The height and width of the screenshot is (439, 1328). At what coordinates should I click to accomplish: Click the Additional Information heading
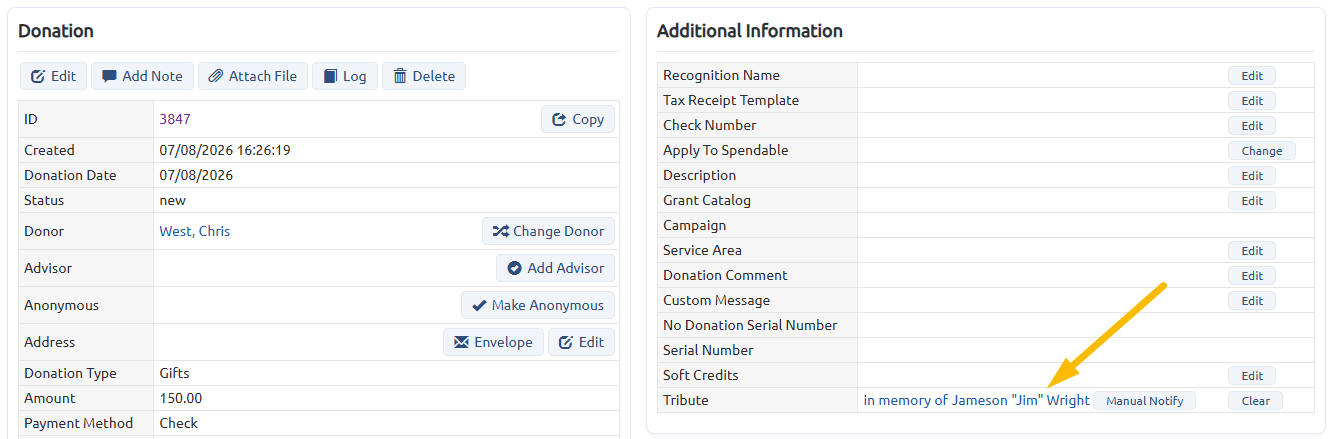coord(750,31)
